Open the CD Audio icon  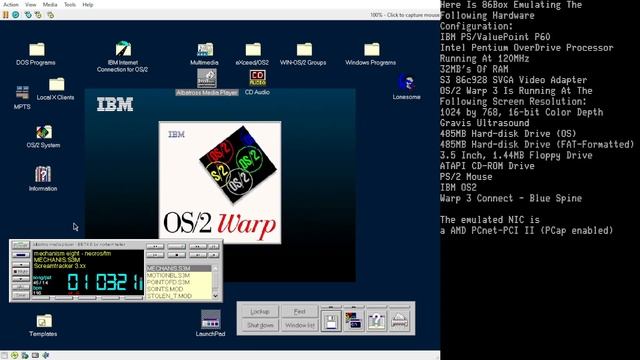[x=258, y=78]
